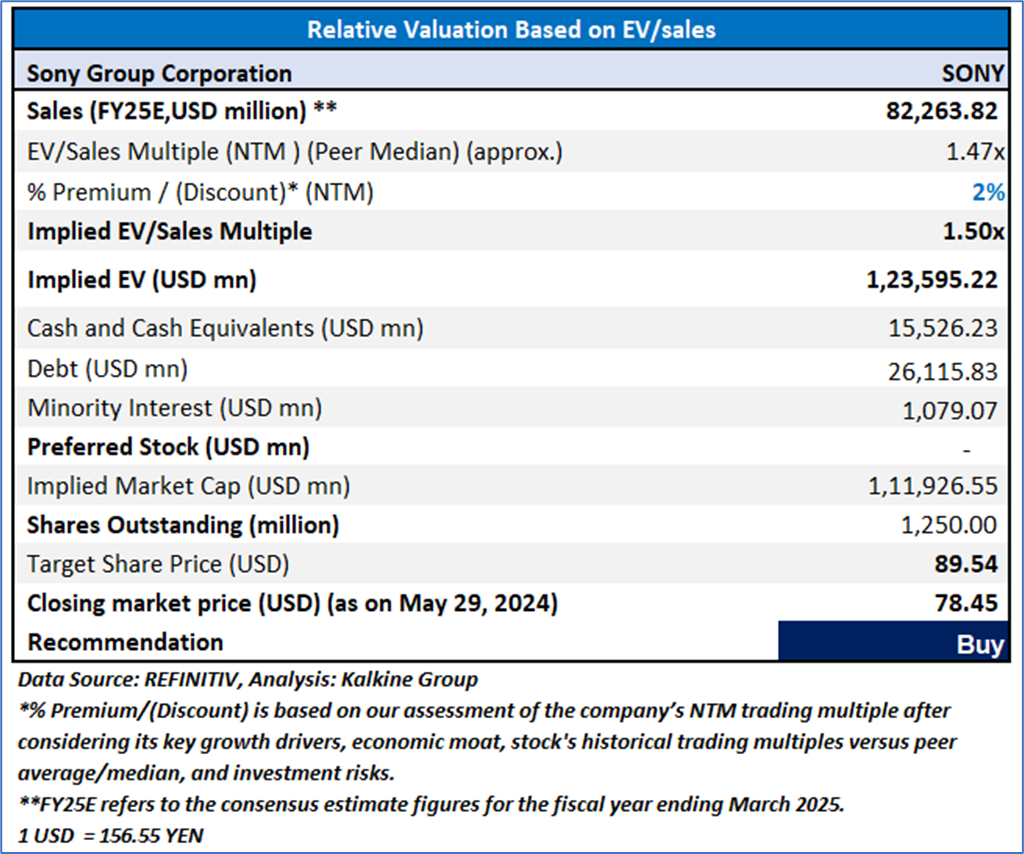The width and height of the screenshot is (1024, 854).
Task: Select the blue 2% premium value
Action: pos(987,192)
